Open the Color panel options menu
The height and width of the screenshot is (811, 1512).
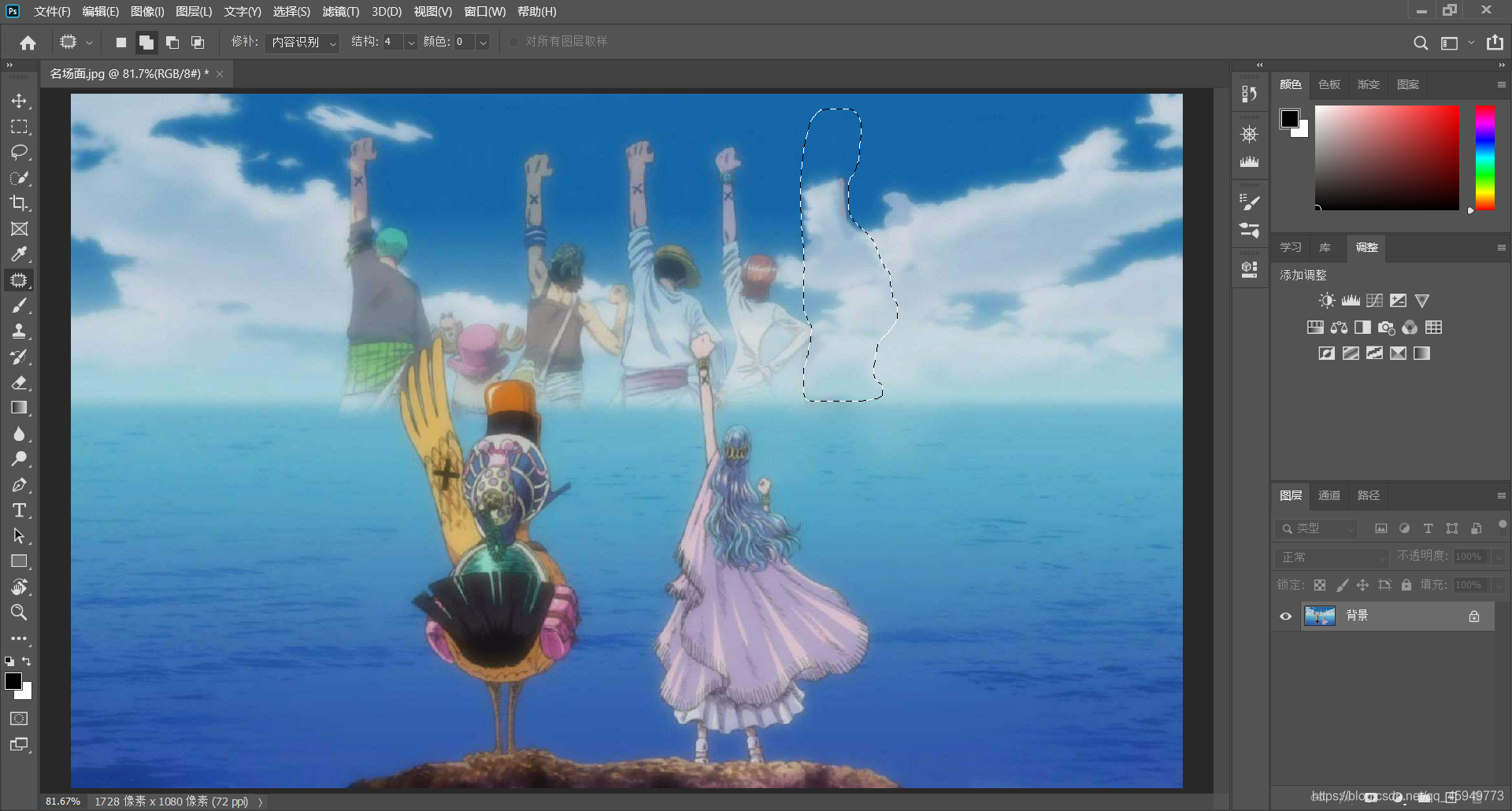pos(1501,84)
